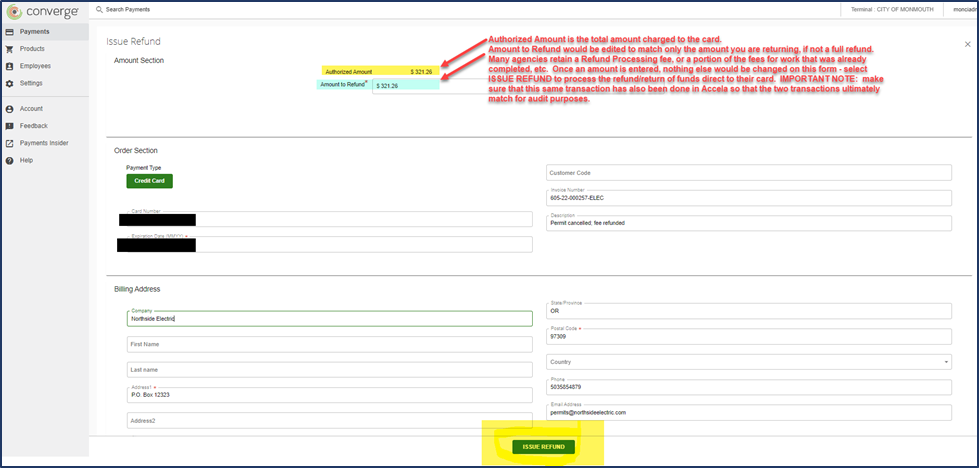Screen dimensions: 979x468
Task: Click the Feedback icon in sidebar
Action: 9,126
